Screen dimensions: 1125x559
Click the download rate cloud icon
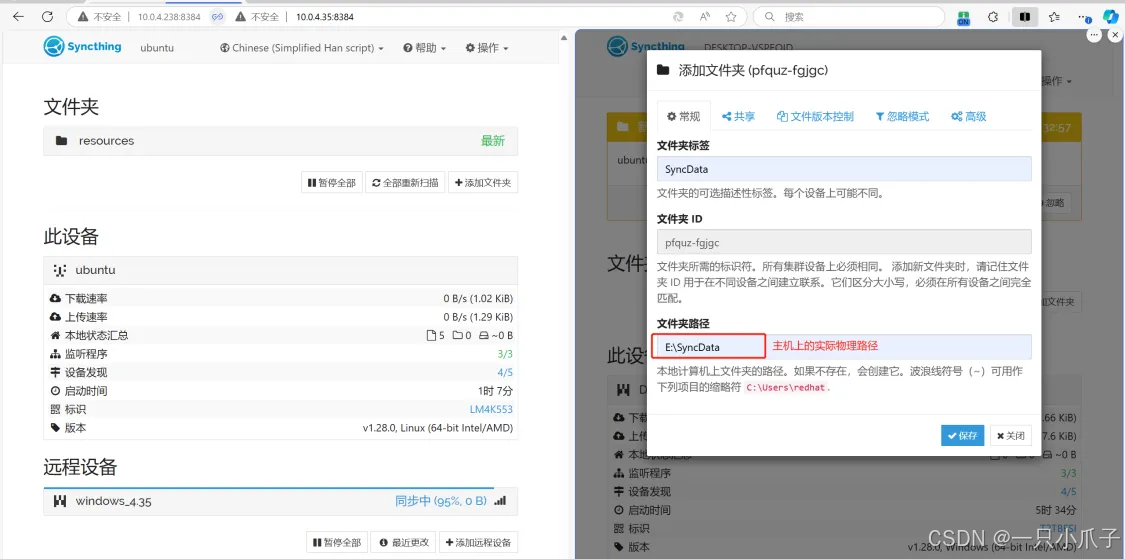point(55,298)
